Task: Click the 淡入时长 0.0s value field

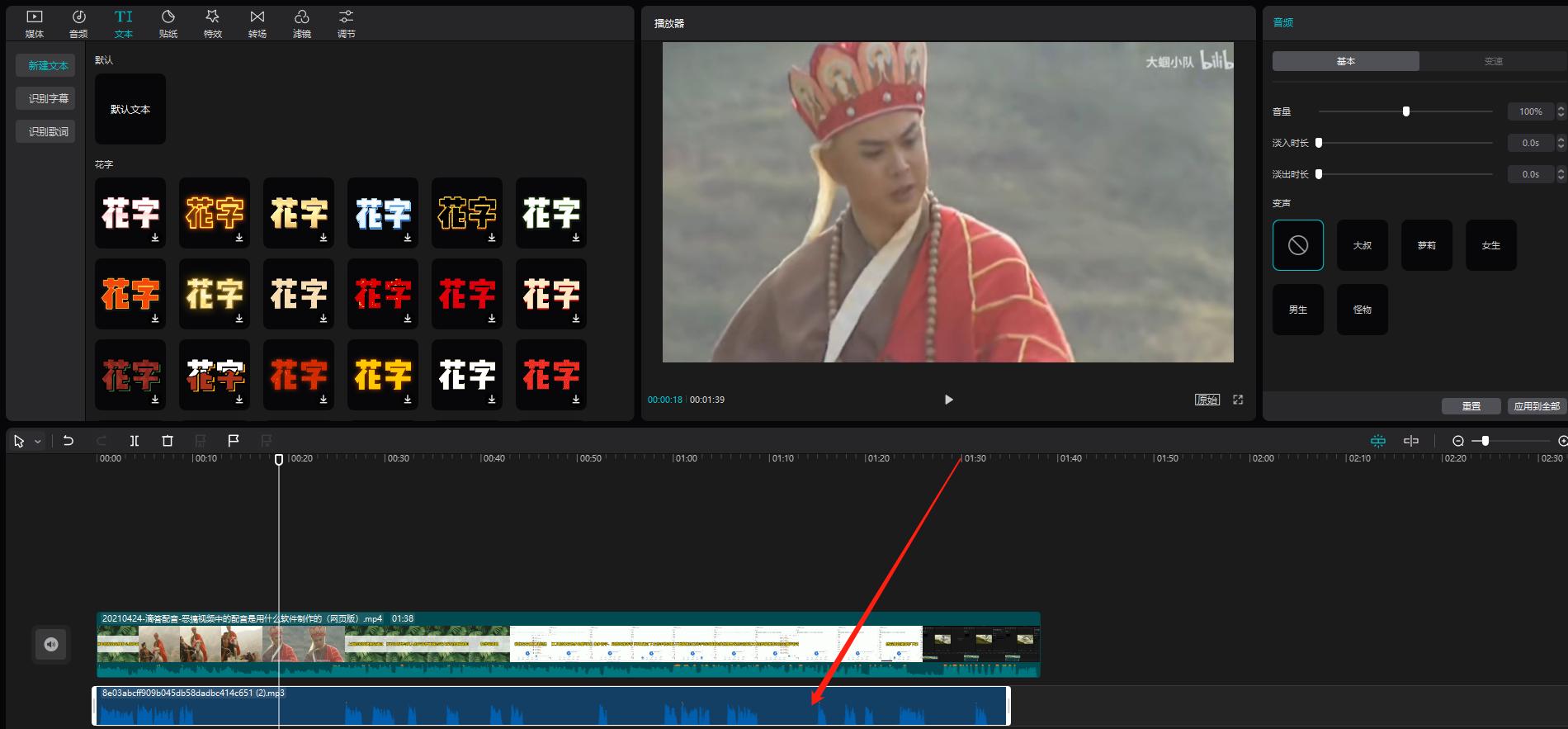Action: 1531,143
